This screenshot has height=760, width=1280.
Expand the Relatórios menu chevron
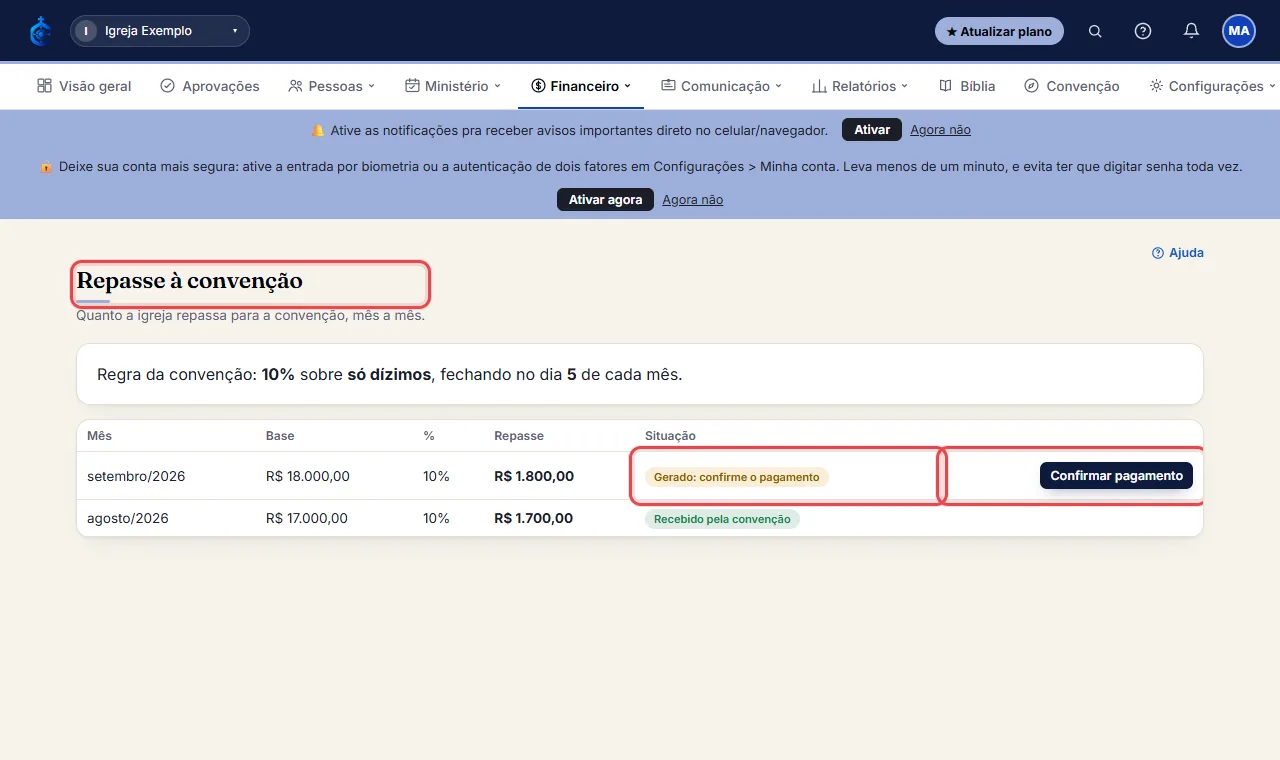click(905, 86)
